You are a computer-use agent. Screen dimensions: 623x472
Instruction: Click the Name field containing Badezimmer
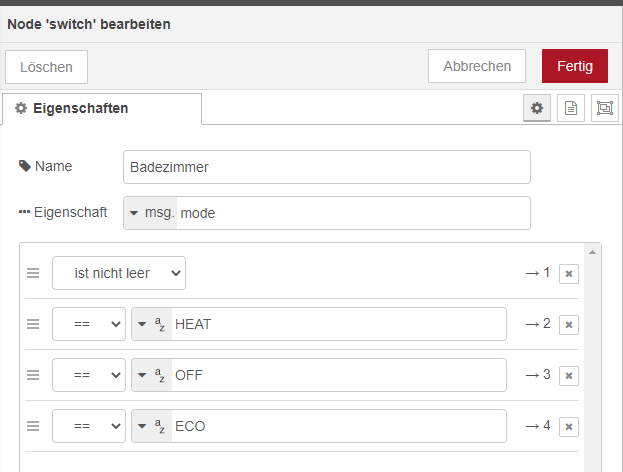(326, 167)
